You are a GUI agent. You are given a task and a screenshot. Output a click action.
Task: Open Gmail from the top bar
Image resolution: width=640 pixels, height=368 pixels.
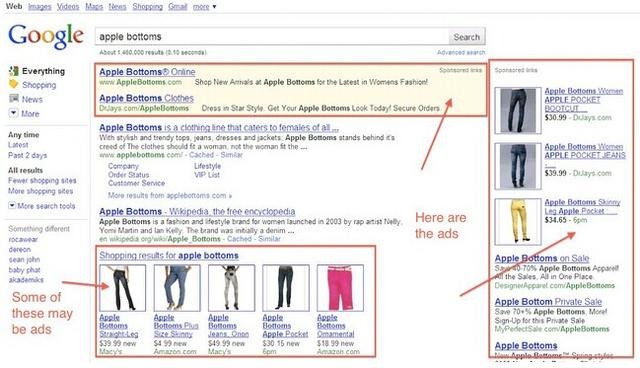[x=178, y=7]
